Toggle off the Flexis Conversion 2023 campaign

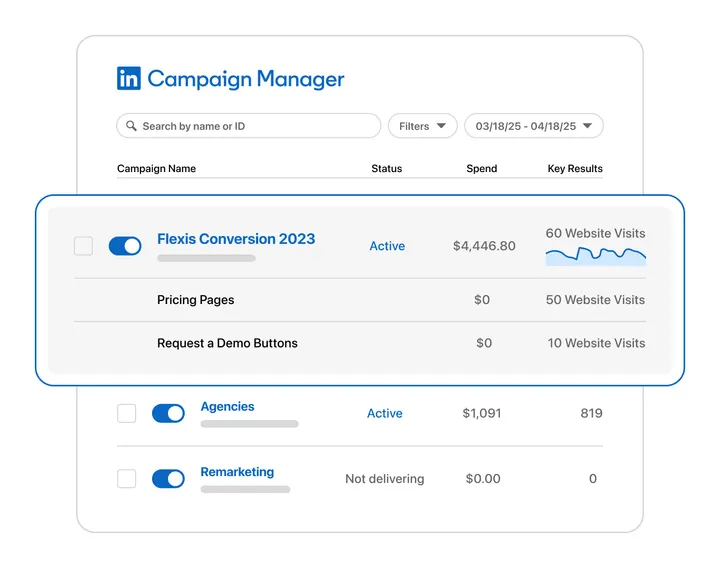[x=125, y=246]
